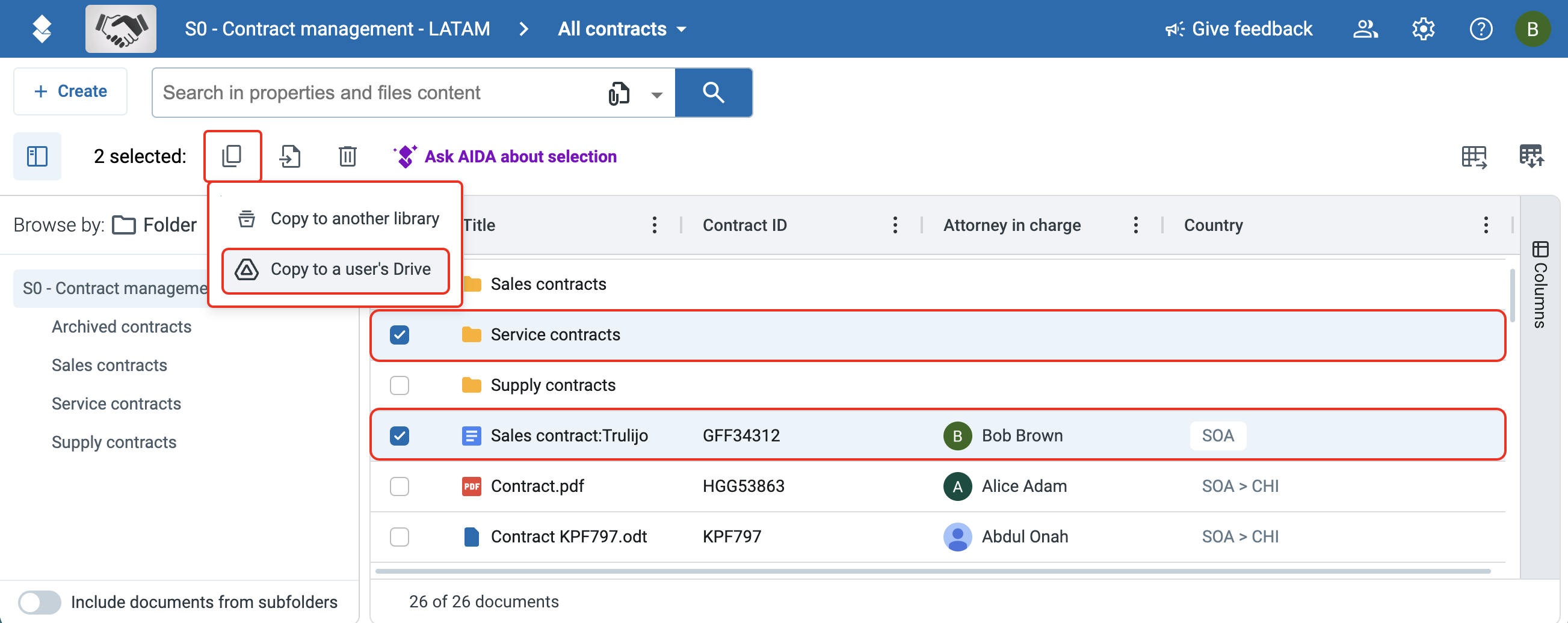The image size is (1568, 623).
Task: Click the blue search magnifier button
Action: click(714, 93)
